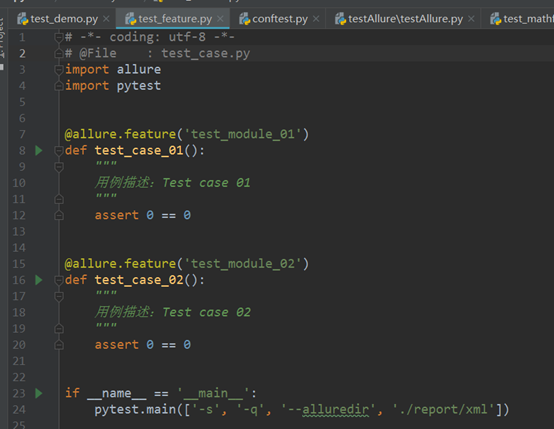Switch to the test_demo.py tab
The height and width of the screenshot is (429, 554).
64,19
